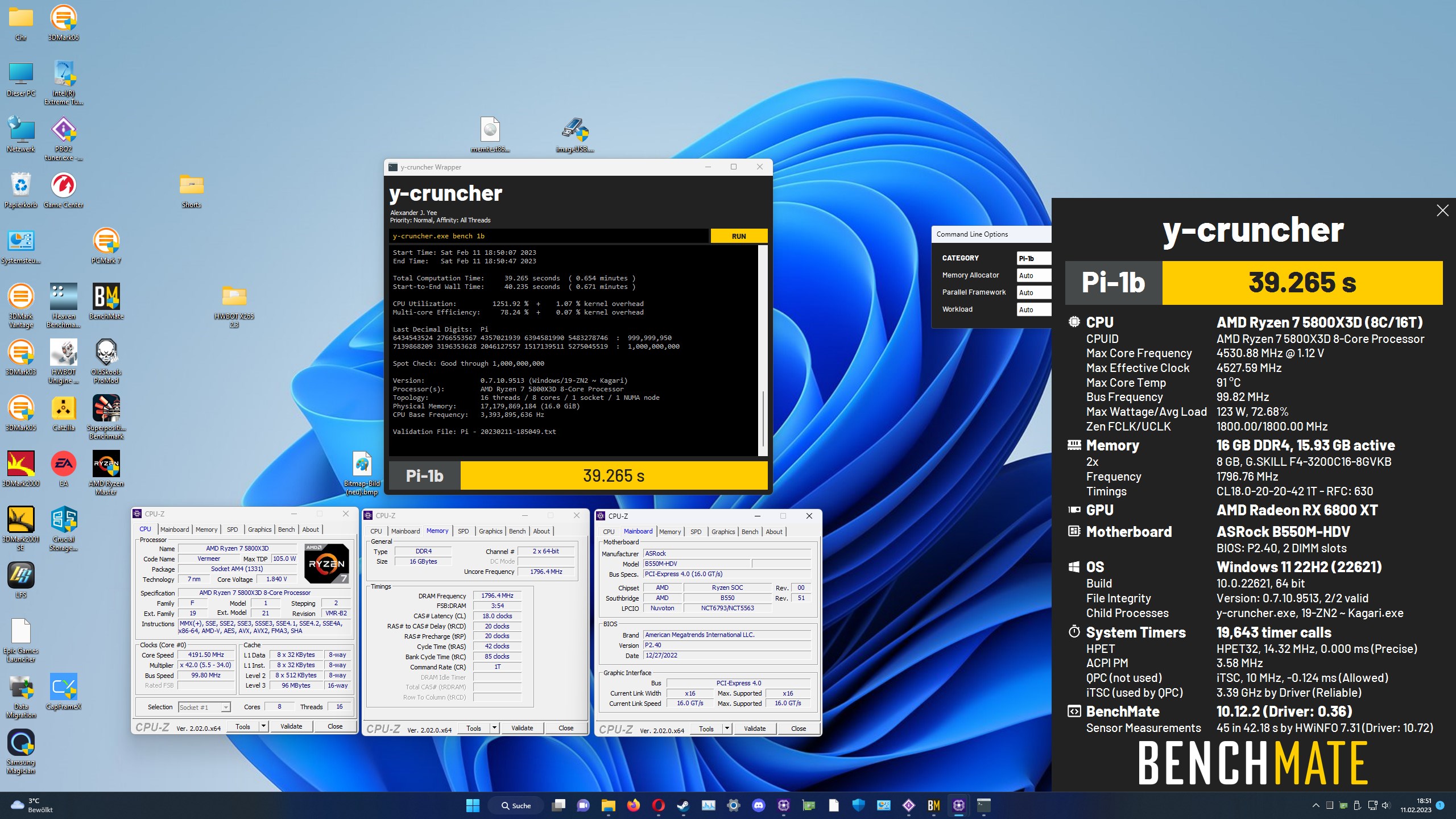Open the Workload dropdown

click(1033, 309)
